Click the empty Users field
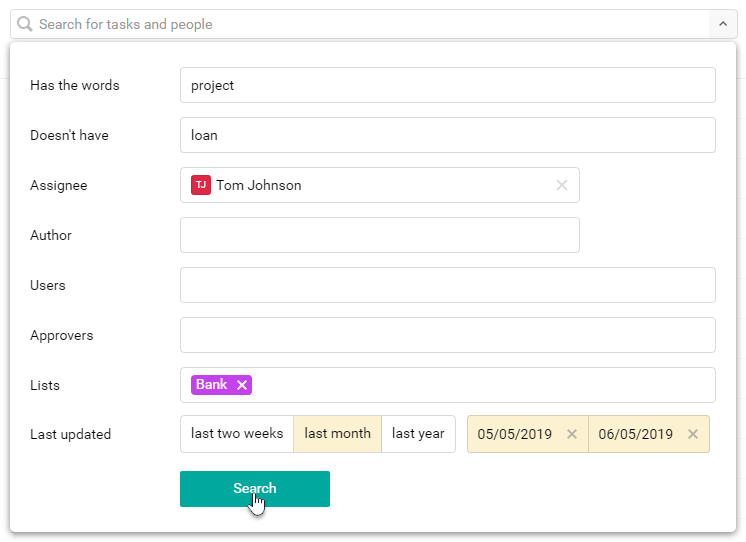Viewport: 746px width, 542px height. [448, 285]
